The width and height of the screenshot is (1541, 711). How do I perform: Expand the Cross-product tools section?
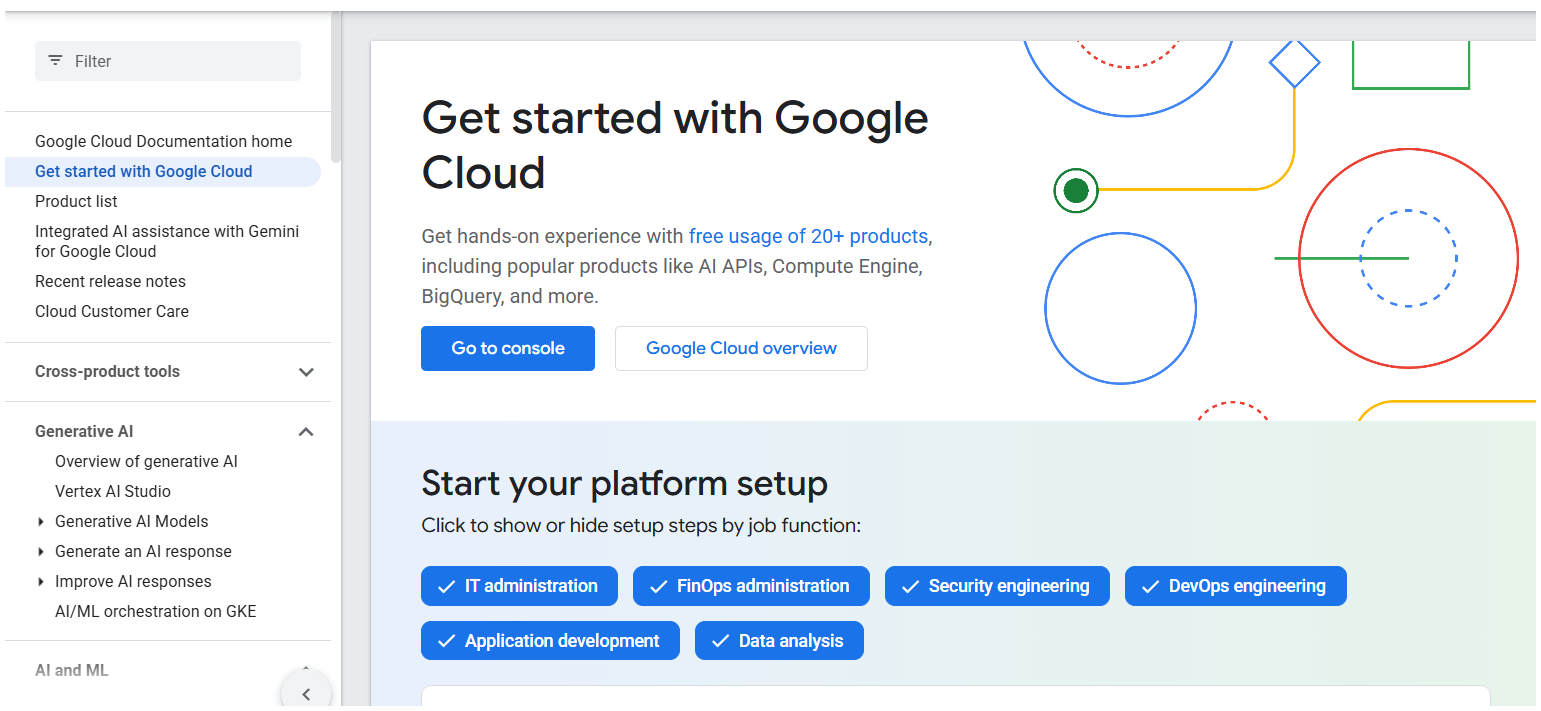(306, 372)
